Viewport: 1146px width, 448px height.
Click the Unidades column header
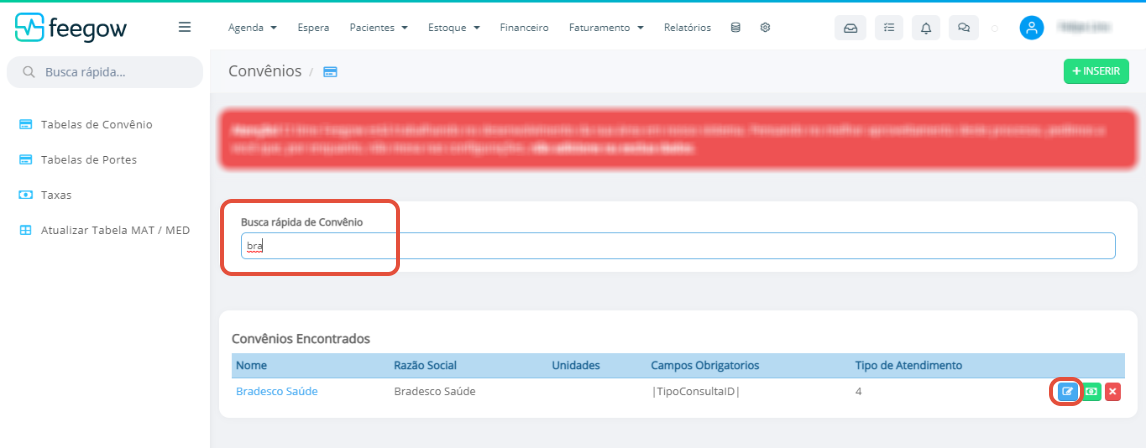(575, 365)
